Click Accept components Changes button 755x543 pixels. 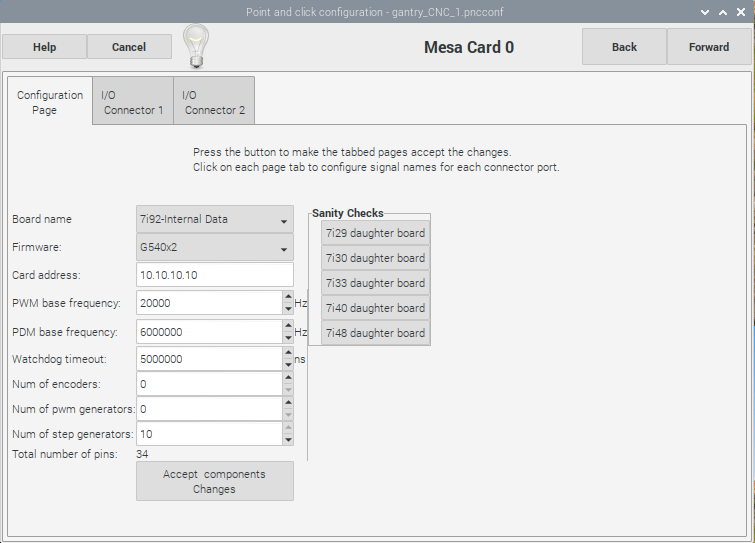tap(215, 481)
